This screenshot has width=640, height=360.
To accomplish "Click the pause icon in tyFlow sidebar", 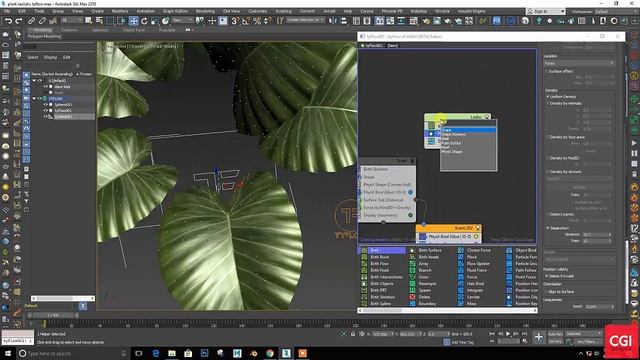I will [x=634, y=153].
